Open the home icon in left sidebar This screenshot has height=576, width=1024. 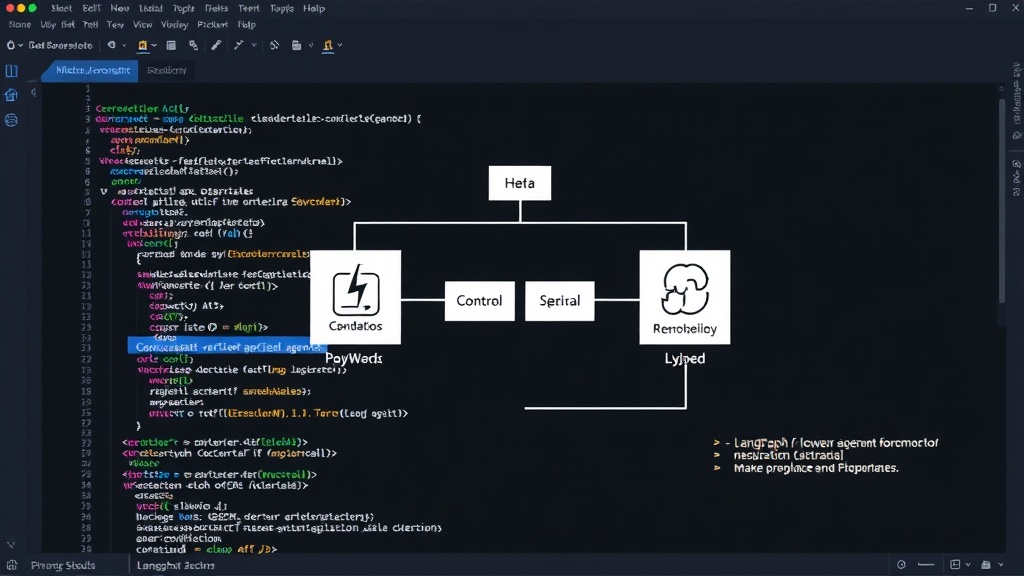[x=11, y=95]
